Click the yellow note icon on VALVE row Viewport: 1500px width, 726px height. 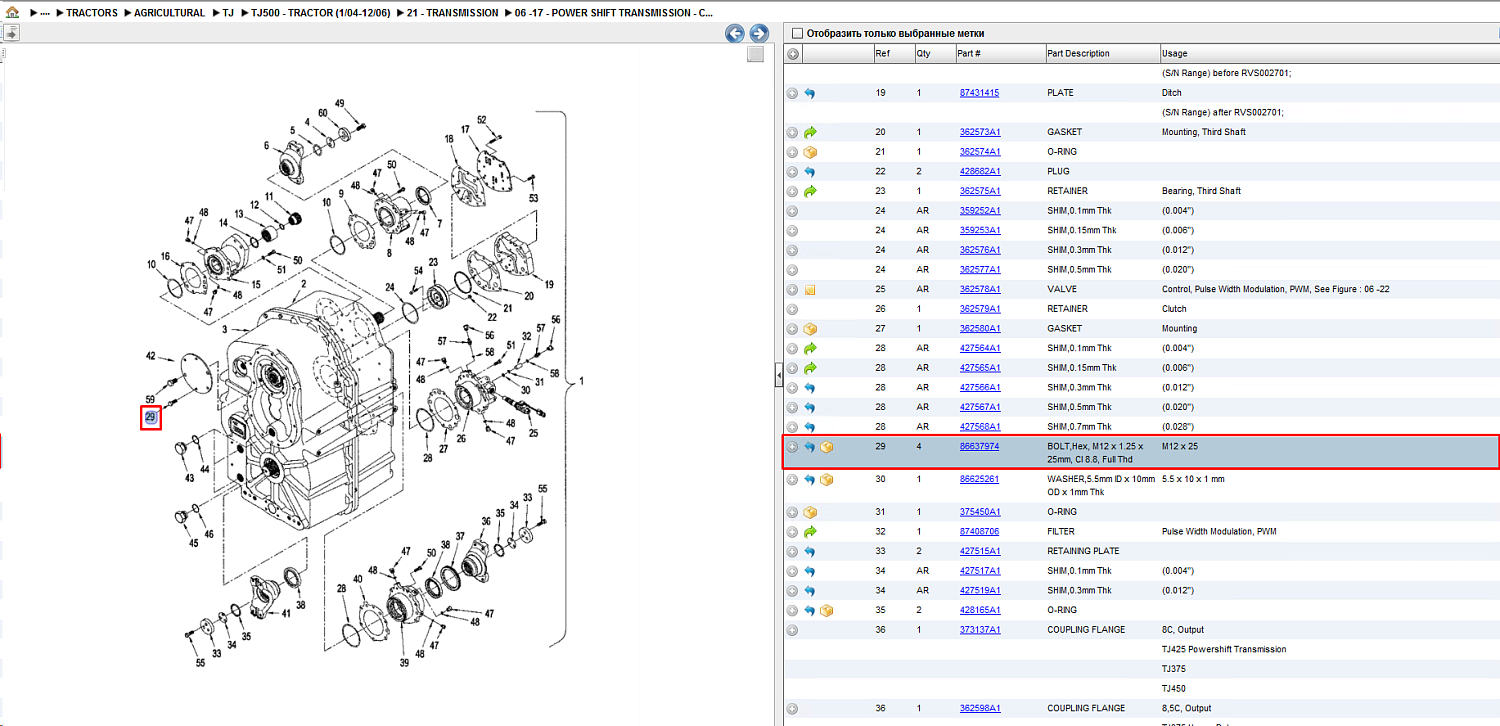coord(810,290)
